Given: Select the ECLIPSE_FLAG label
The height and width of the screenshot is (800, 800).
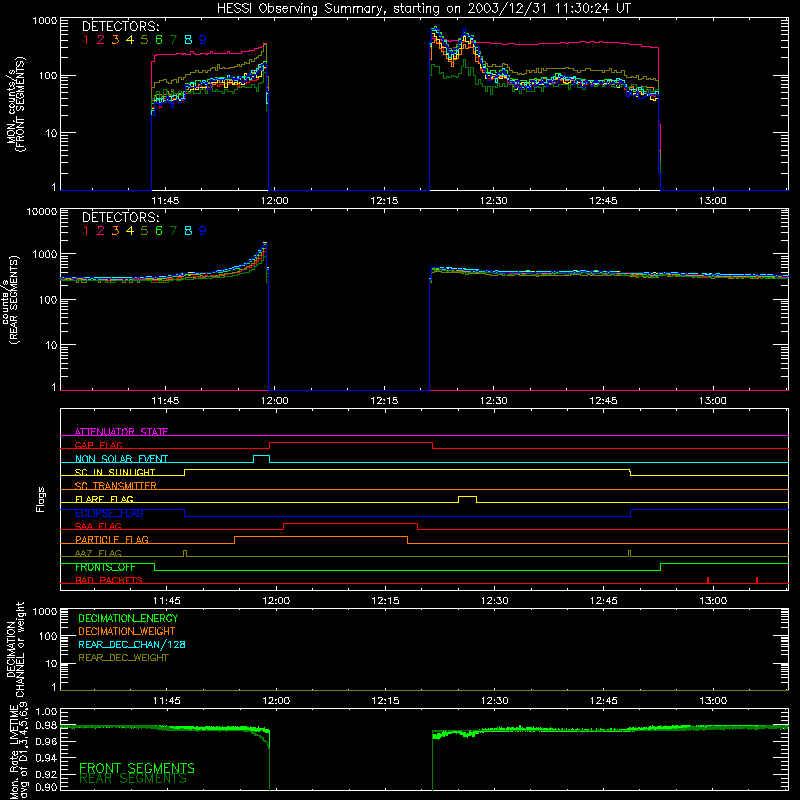Looking at the screenshot, I should pos(109,513).
